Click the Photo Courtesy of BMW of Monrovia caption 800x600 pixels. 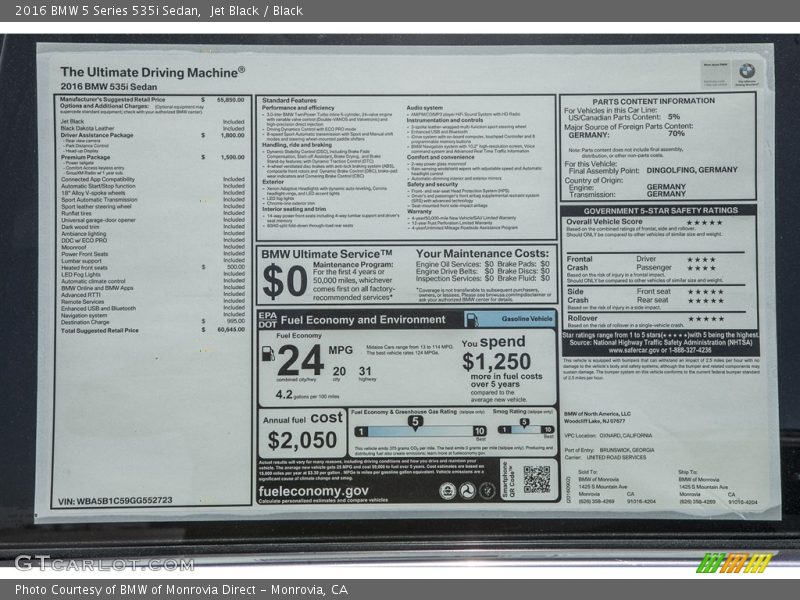[x=181, y=590]
